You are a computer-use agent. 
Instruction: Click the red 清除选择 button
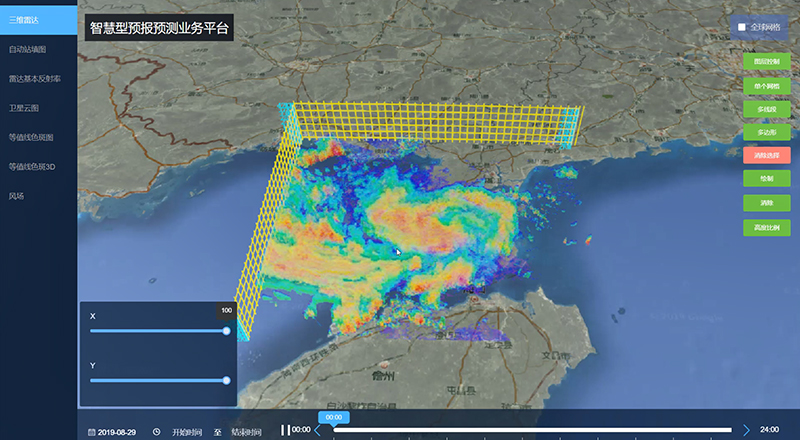(767, 155)
